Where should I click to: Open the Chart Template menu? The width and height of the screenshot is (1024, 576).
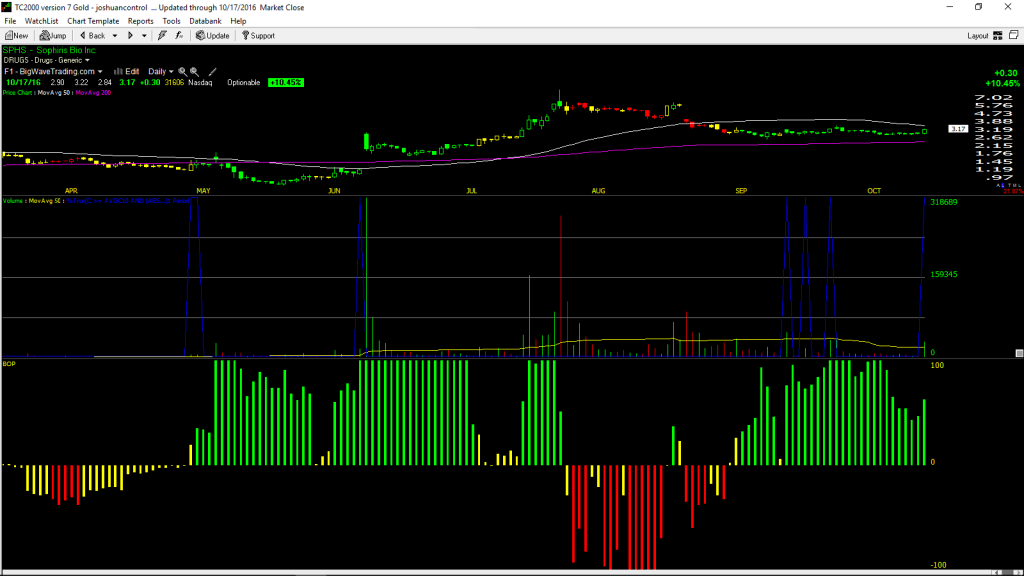point(93,21)
